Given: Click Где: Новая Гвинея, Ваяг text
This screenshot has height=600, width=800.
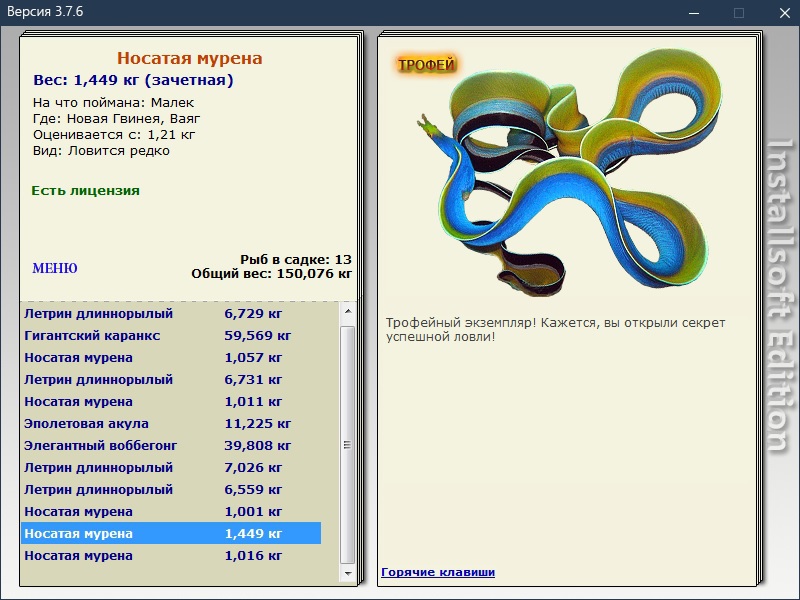Looking at the screenshot, I should (116, 119).
